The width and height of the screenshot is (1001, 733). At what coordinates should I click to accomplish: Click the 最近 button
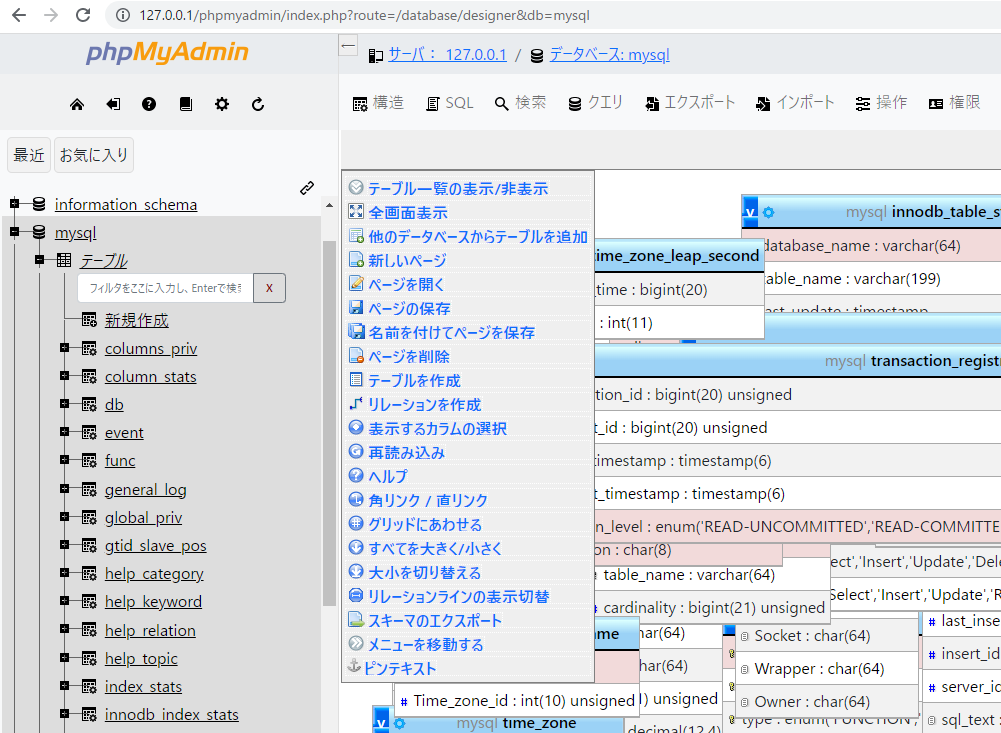click(29, 155)
